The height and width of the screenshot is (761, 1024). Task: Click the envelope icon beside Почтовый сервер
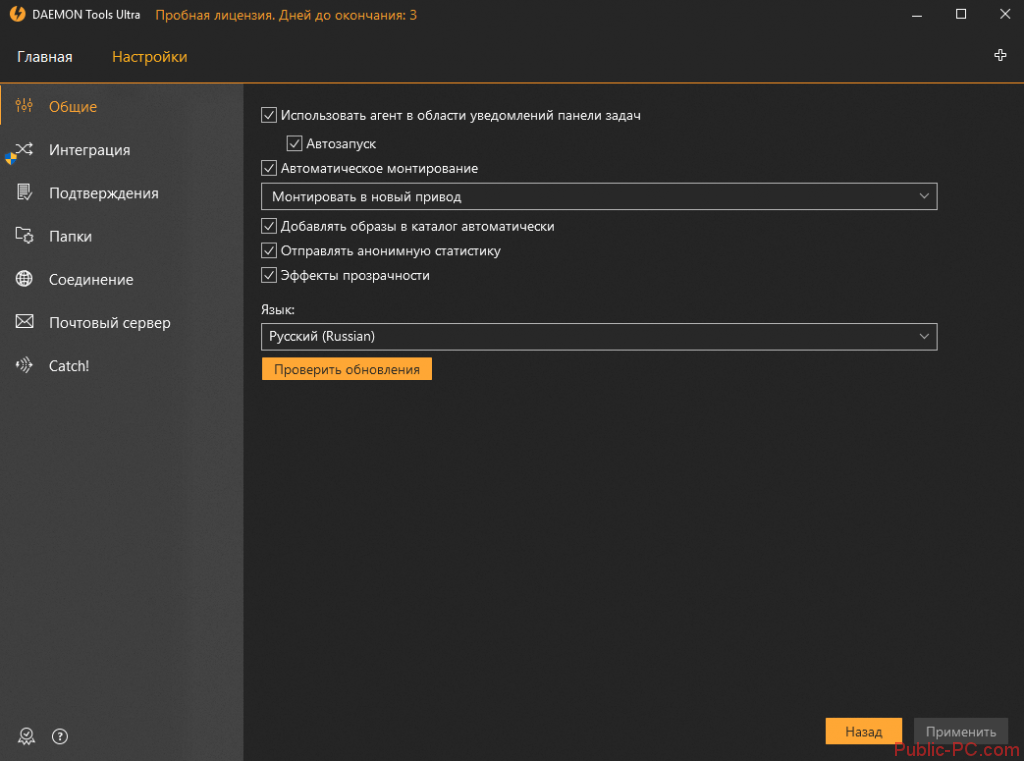click(x=25, y=323)
